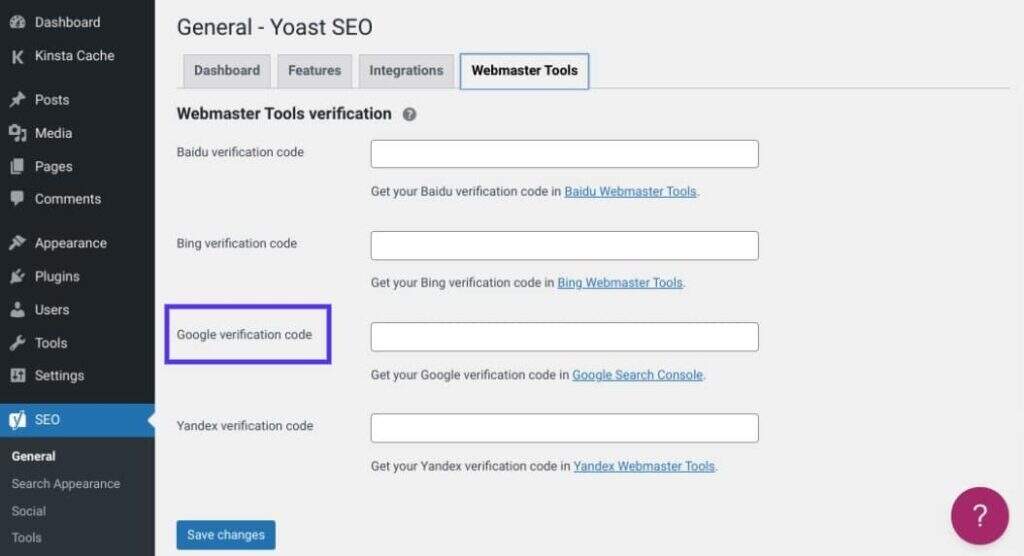
Task: Click the Save changes button
Action: 226,535
